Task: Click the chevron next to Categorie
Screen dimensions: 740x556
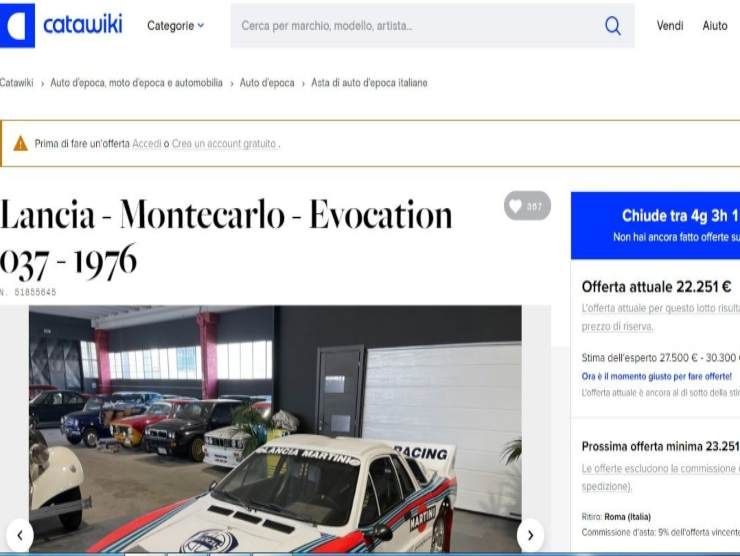Action: (x=201, y=25)
